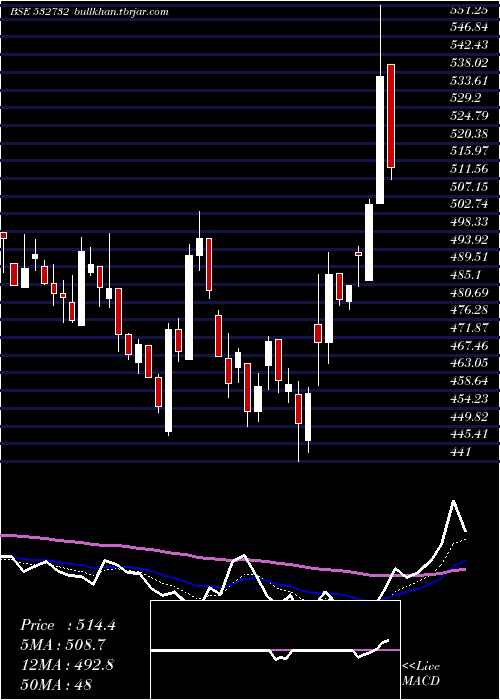The width and height of the screenshot is (500, 700).
Task: Select the 507.15 price axis label
Action: (469, 187)
